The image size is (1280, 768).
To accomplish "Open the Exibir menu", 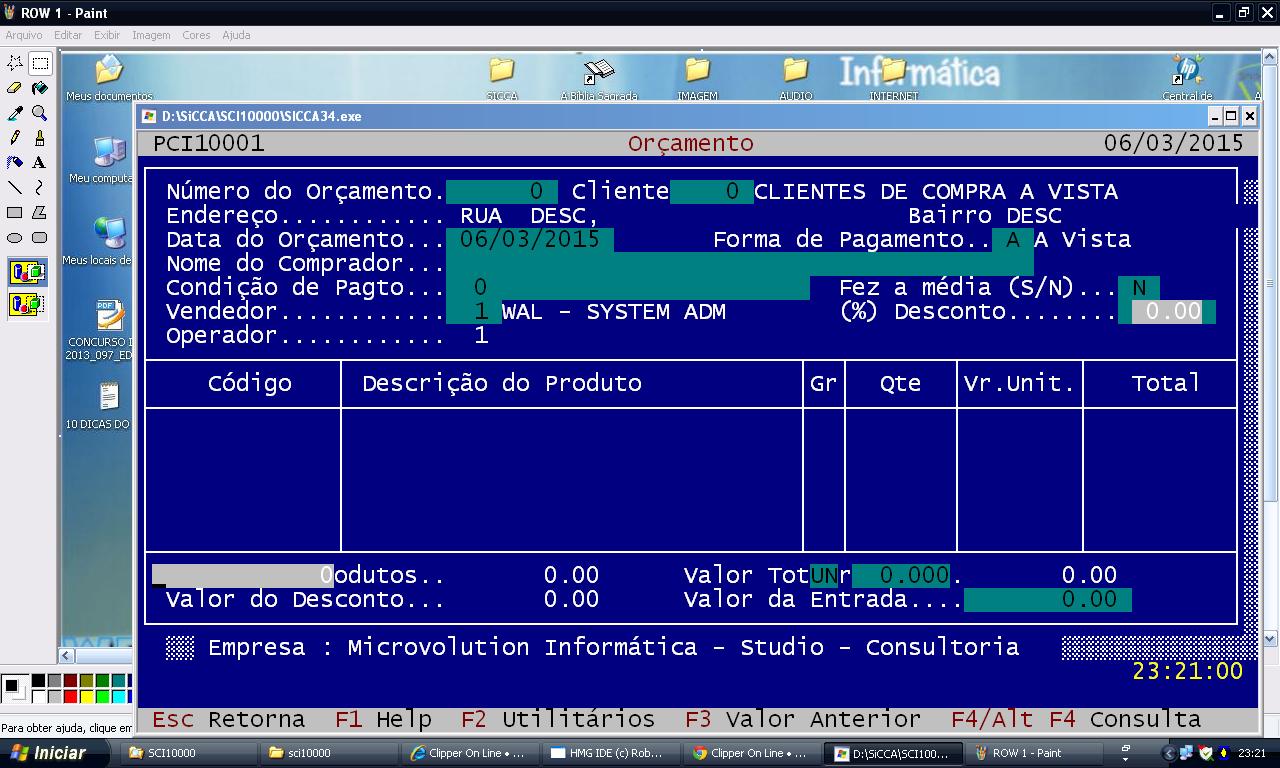I will [107, 35].
